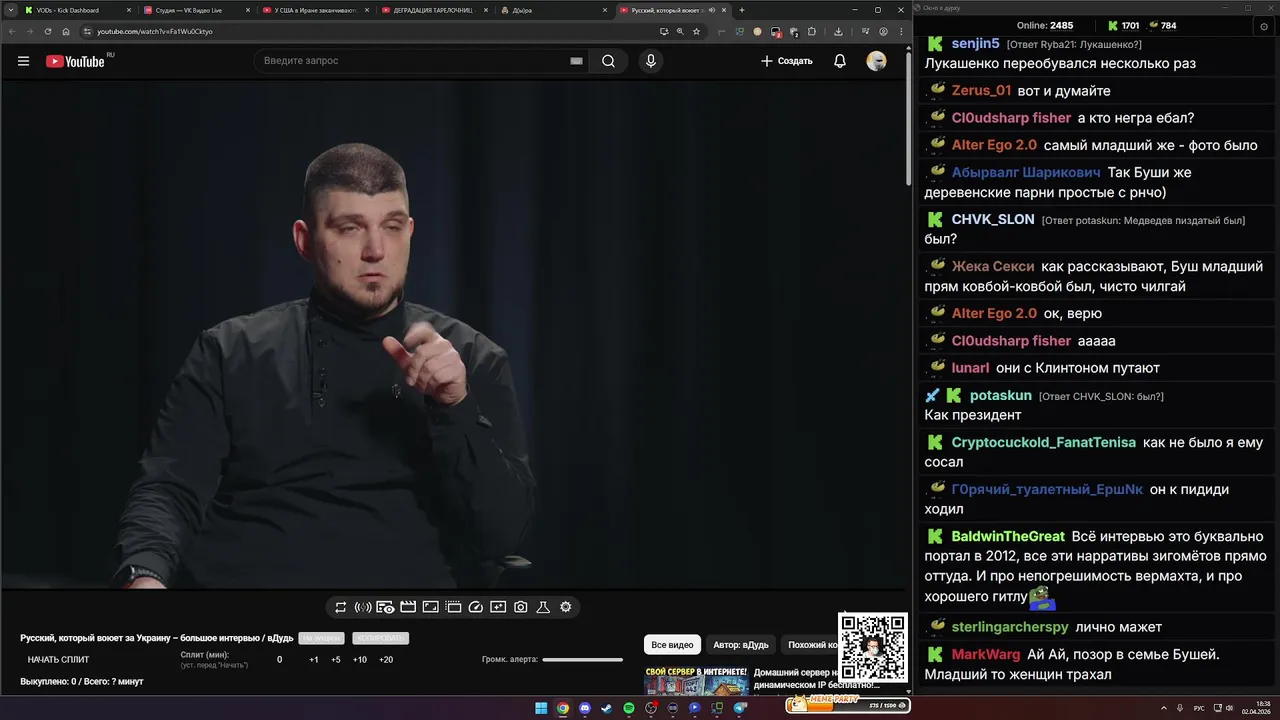Open the zoom magnifier icon in address bar
Viewport: 1280px width, 720px height.
tap(680, 31)
